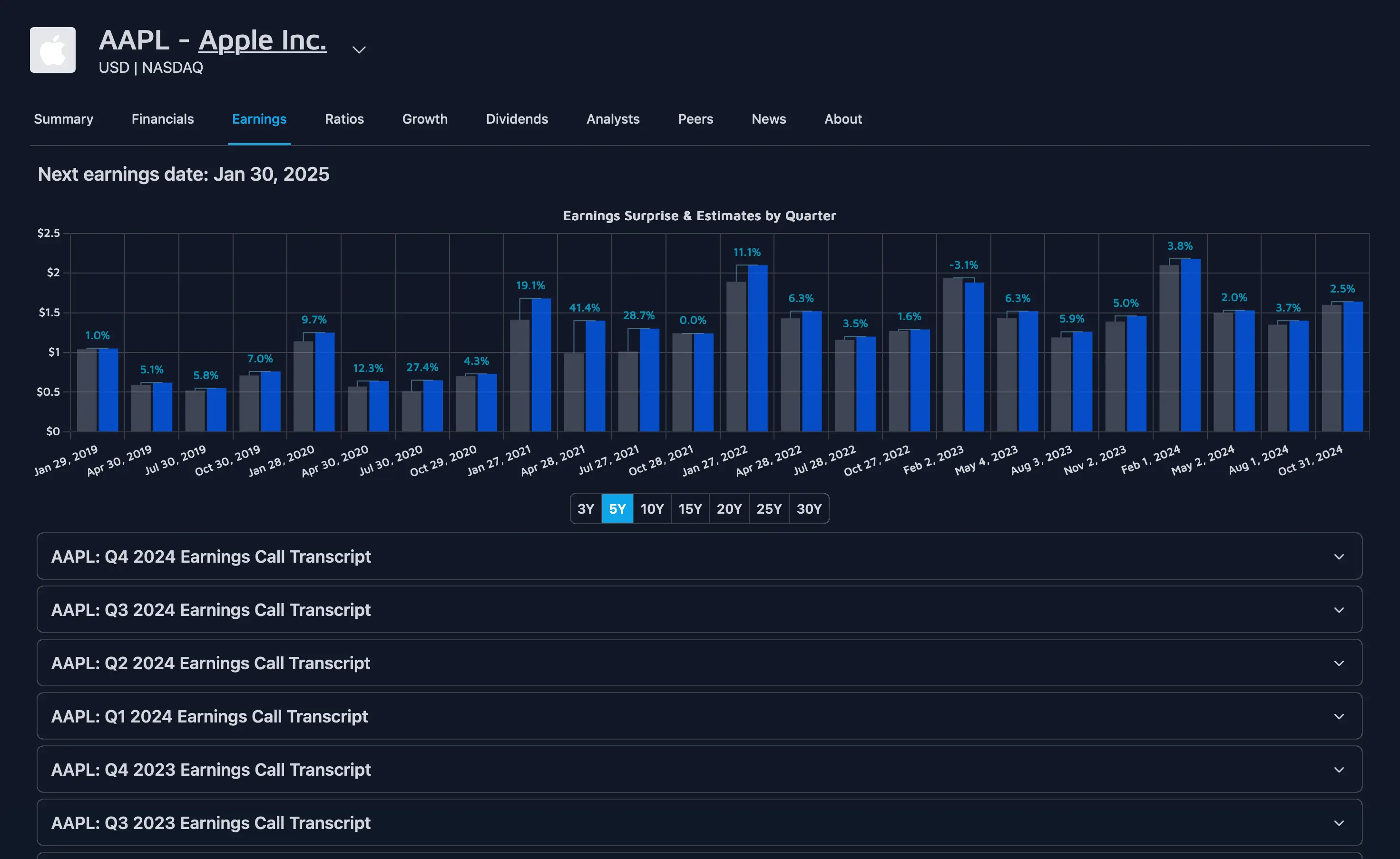Click the Next earnings date heading

pos(184,174)
